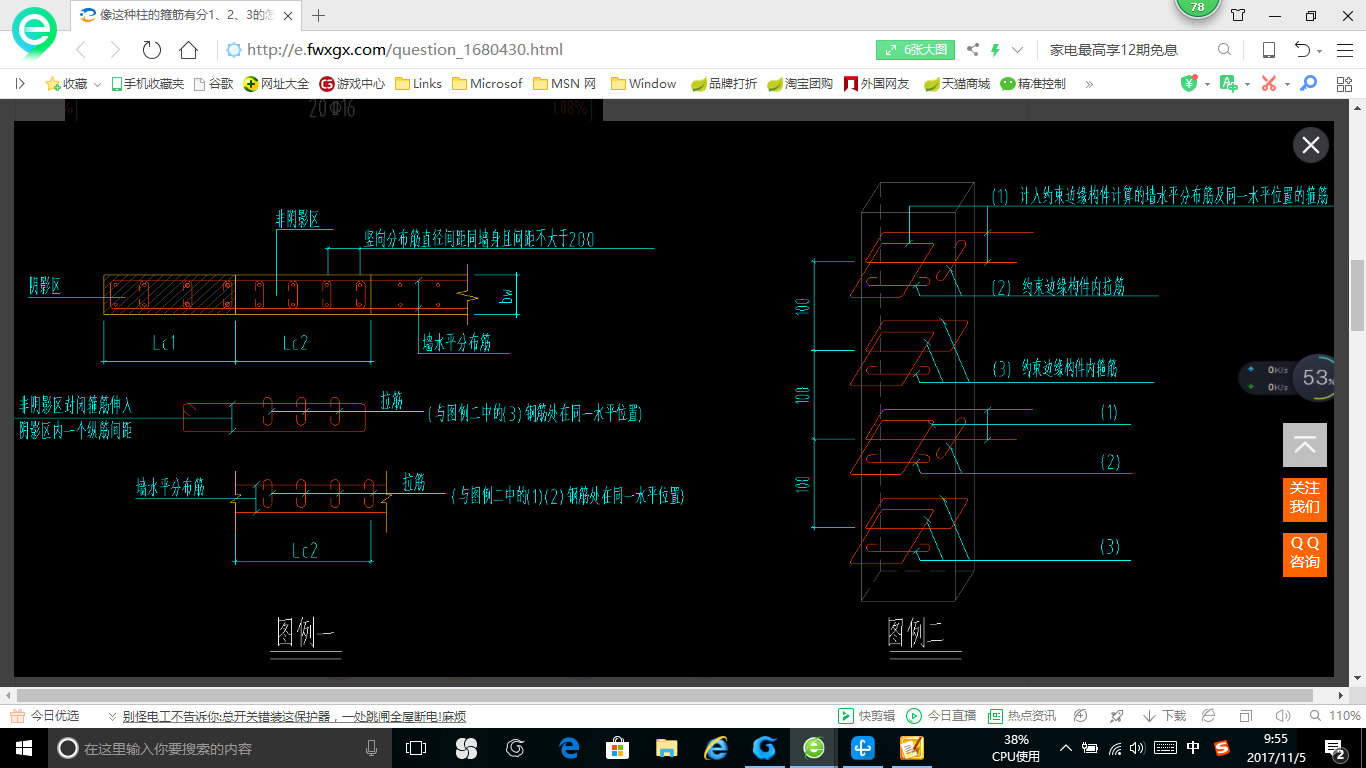Click the 53% speed ball widget
The image size is (1366, 768).
coord(1316,378)
